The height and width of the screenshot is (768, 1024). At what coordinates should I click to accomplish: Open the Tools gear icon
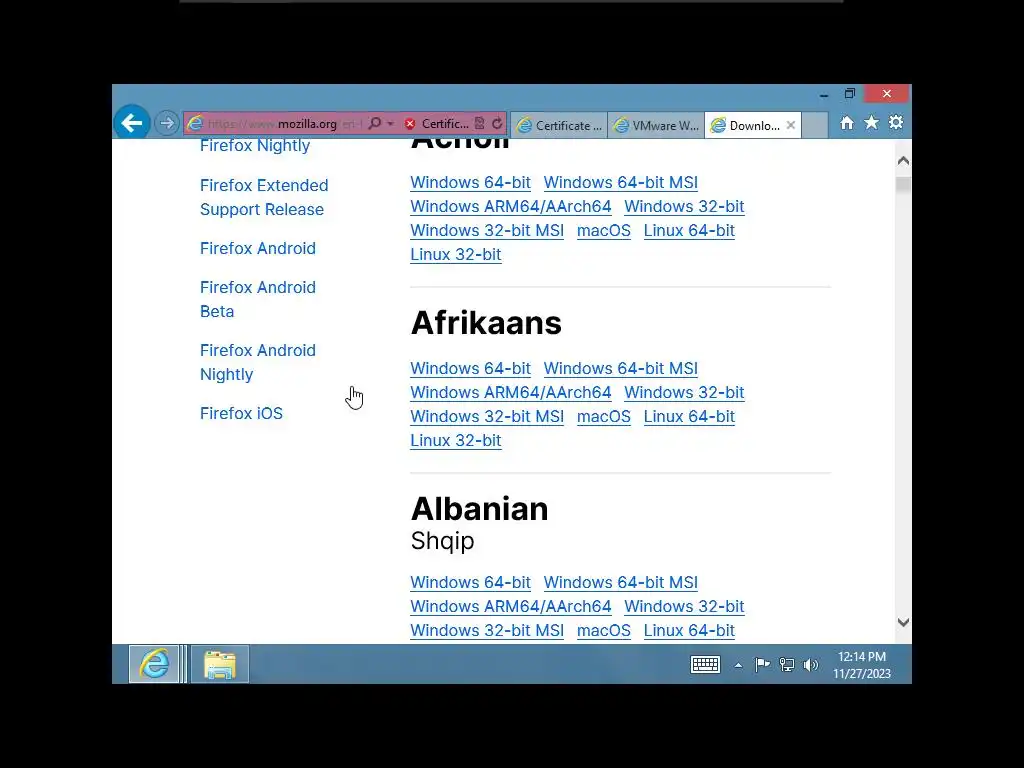click(x=896, y=123)
